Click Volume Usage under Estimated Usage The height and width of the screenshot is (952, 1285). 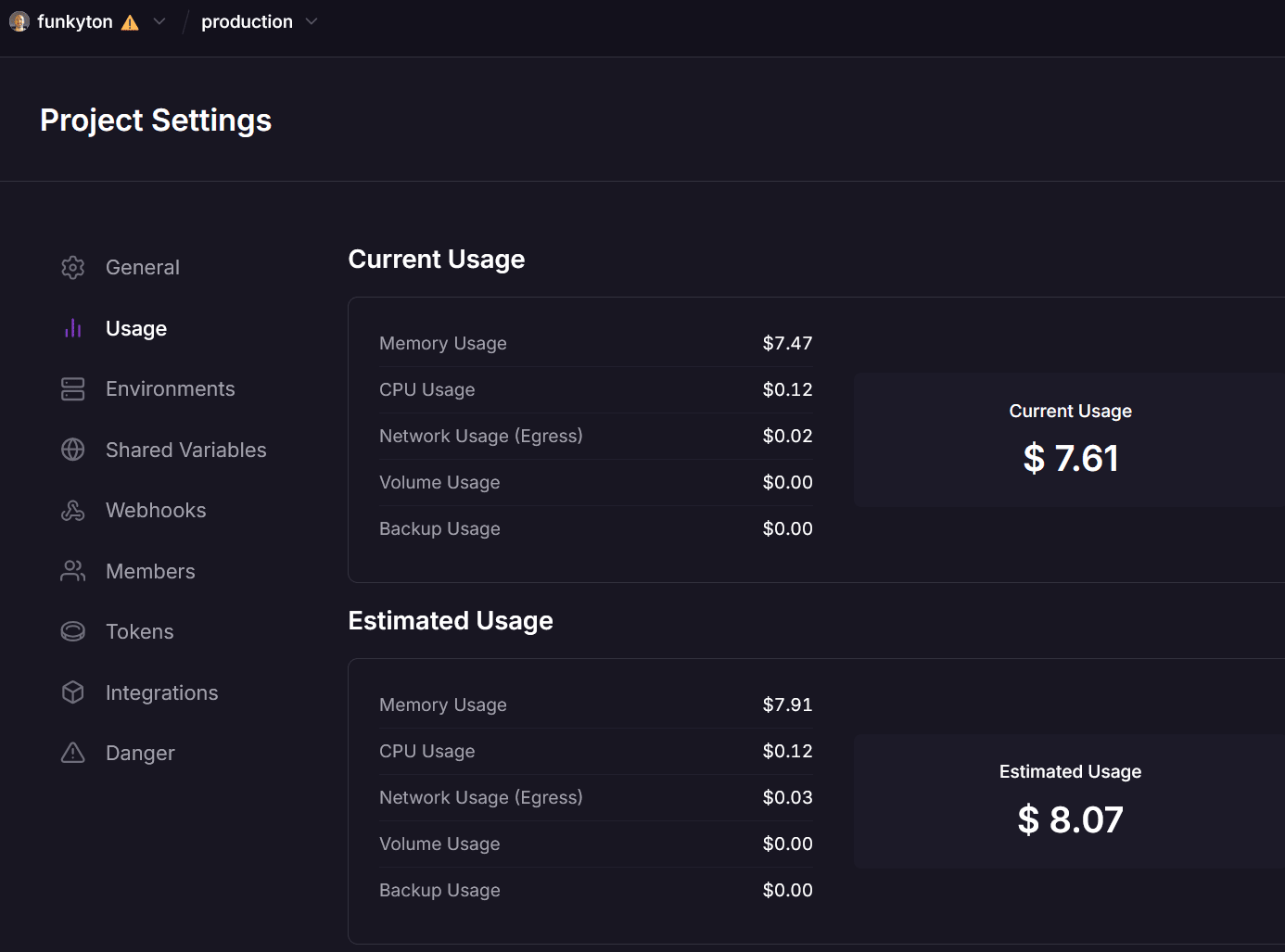click(x=439, y=844)
